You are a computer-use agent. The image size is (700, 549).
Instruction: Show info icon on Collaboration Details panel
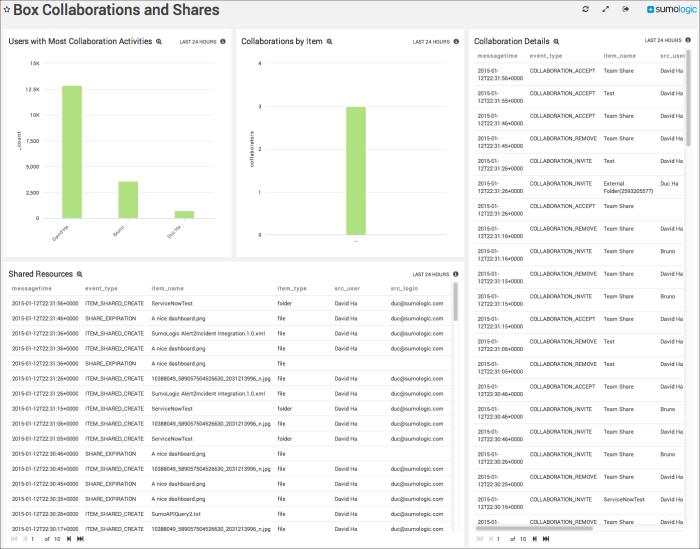pos(689,41)
